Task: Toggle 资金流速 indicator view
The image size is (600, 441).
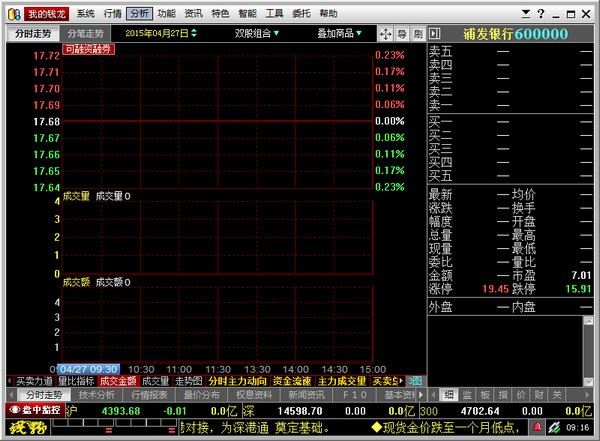Action: (291, 381)
